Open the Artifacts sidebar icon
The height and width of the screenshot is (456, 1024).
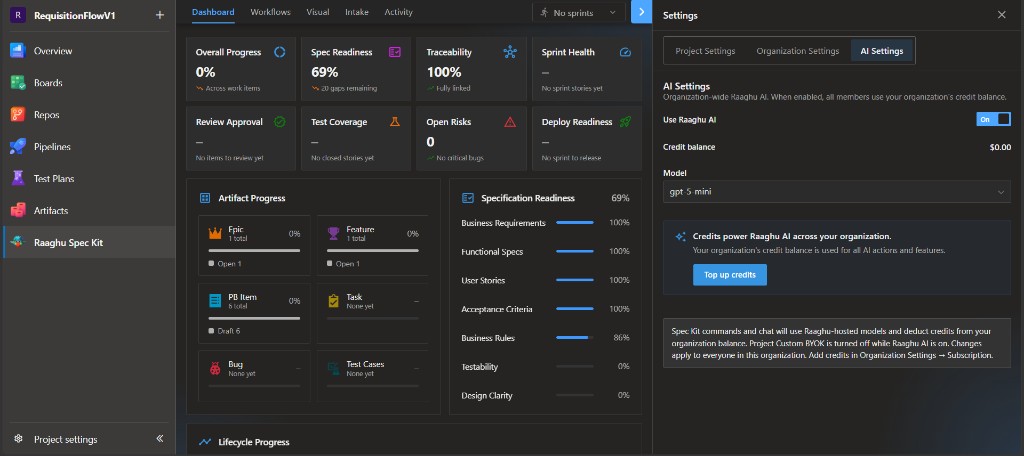pos(18,210)
